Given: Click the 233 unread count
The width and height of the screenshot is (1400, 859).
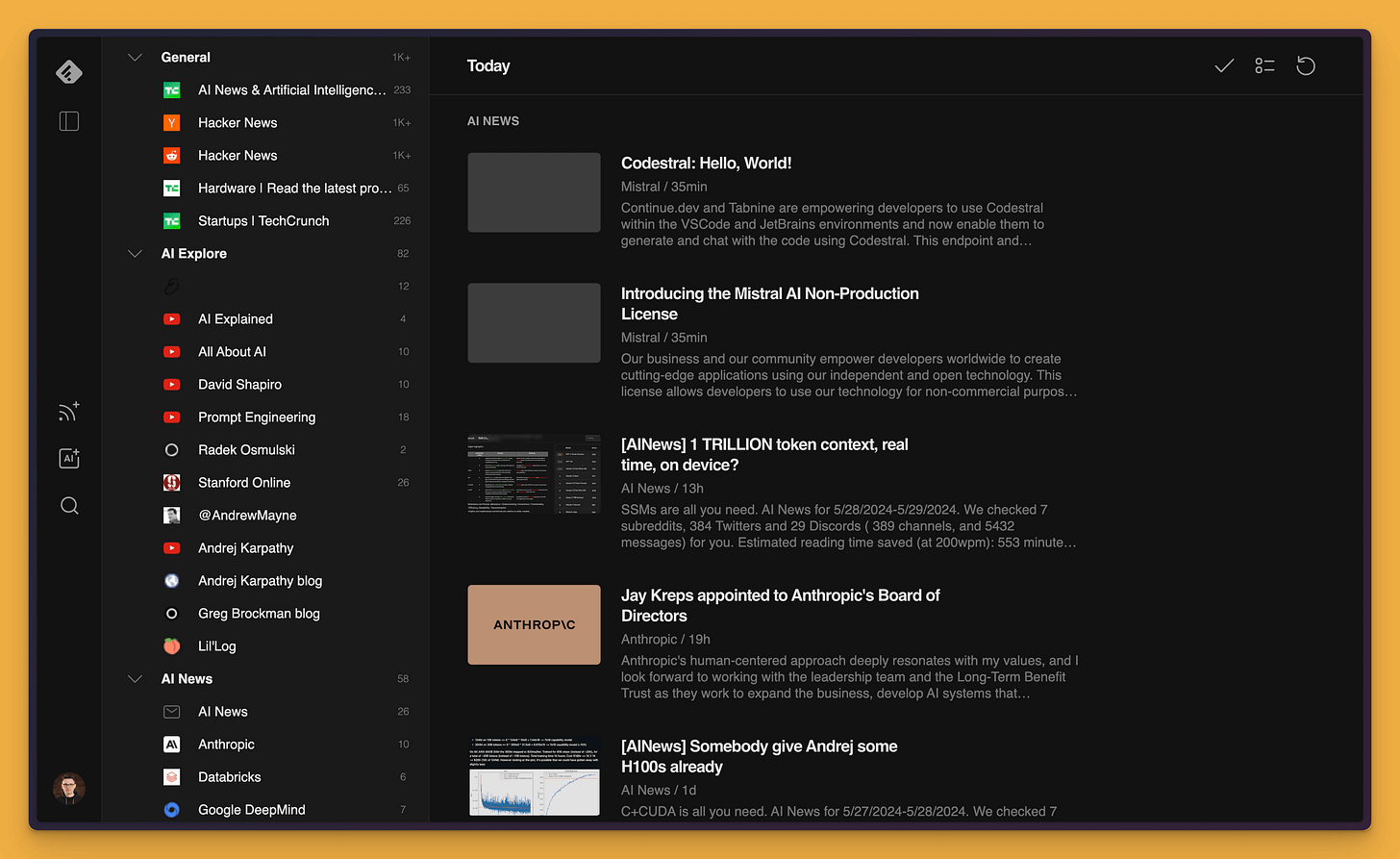Looking at the screenshot, I should pos(402,90).
